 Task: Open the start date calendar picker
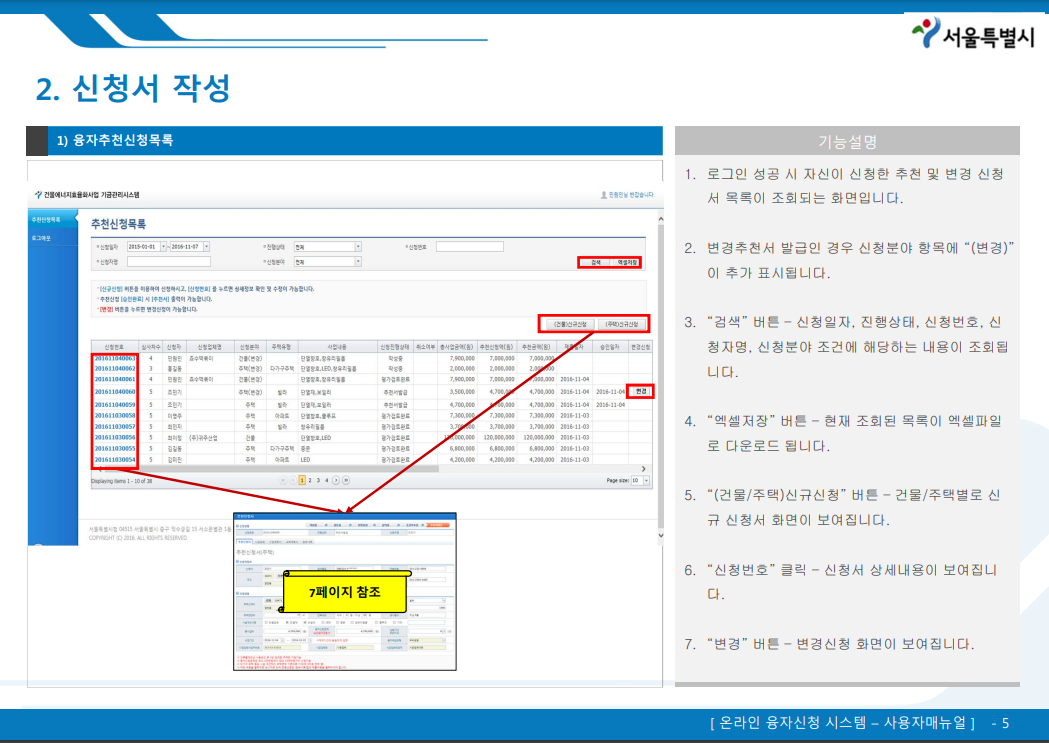166,245
